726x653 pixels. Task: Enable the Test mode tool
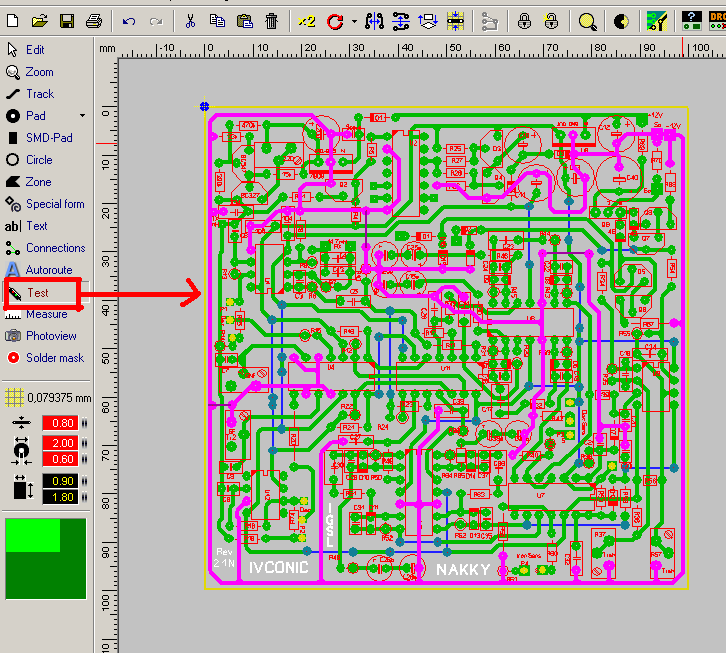[38, 293]
